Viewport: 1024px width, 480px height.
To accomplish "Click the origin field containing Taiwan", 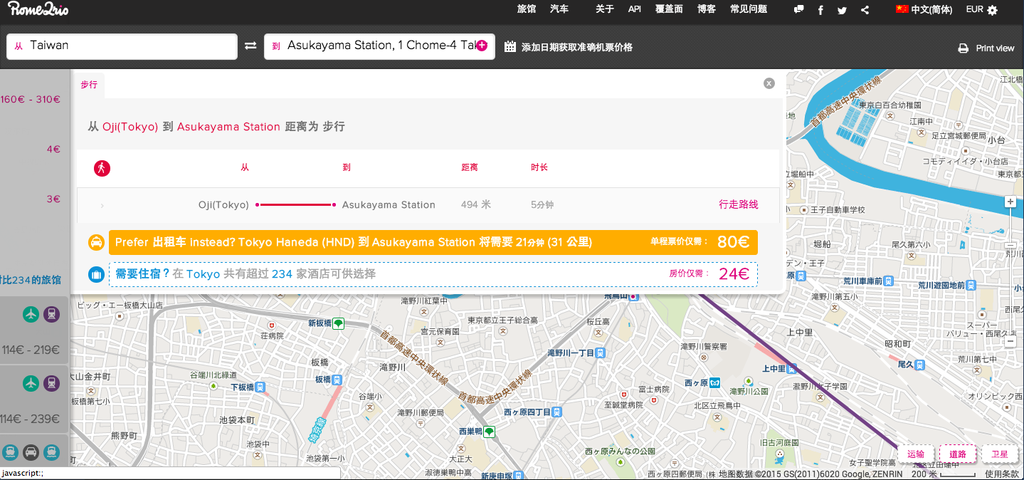I will (122, 46).
